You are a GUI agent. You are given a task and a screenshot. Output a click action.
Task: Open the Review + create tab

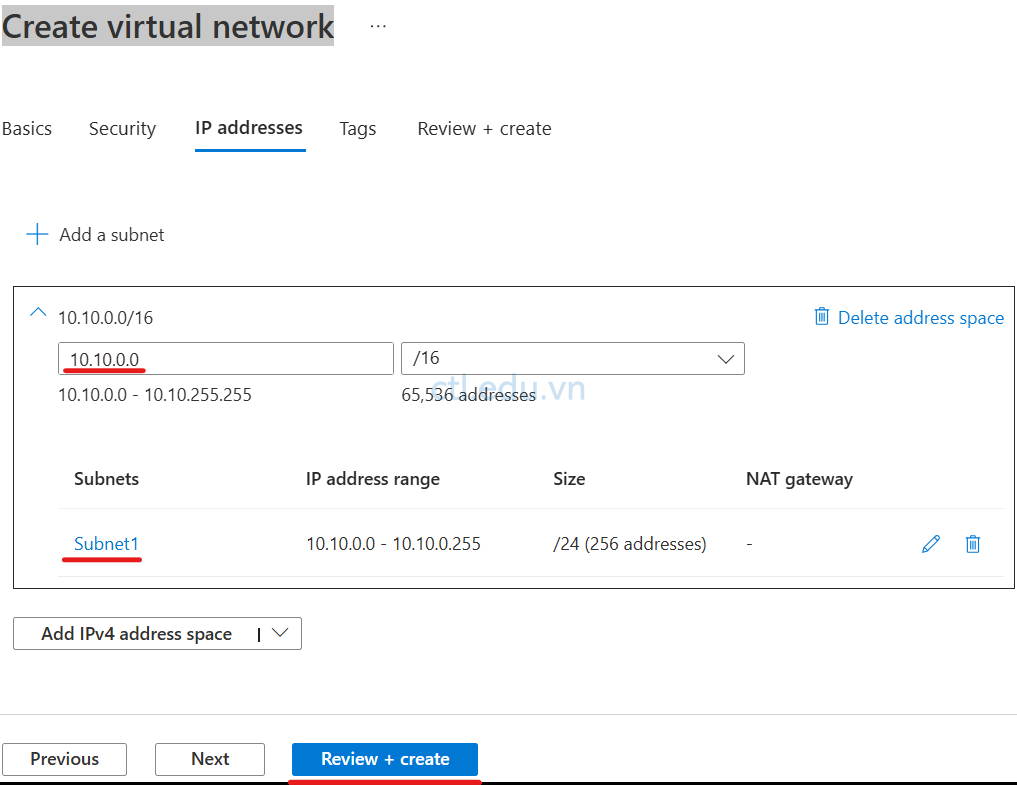pyautogui.click(x=485, y=128)
